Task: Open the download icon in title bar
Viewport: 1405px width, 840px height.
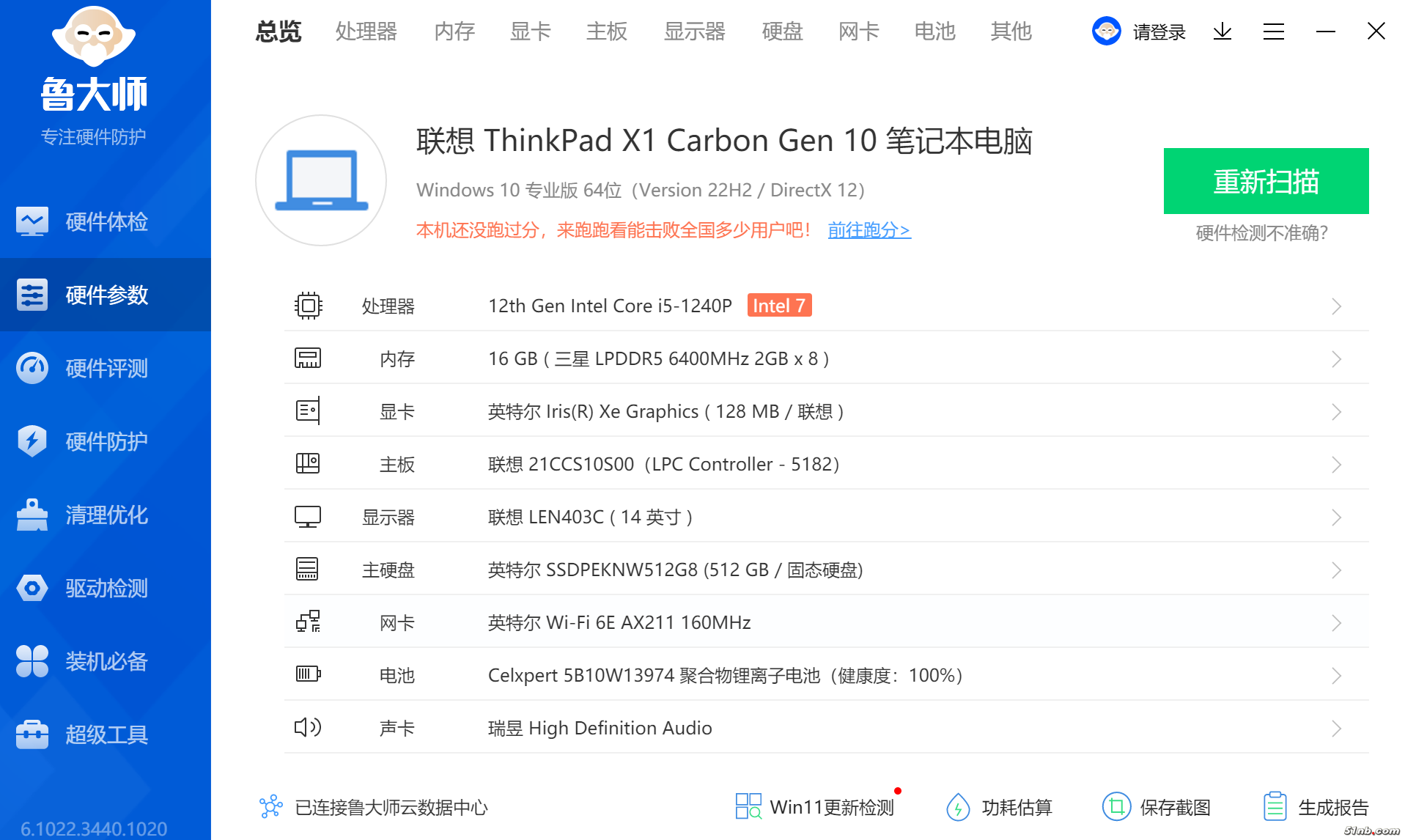Action: tap(1222, 32)
